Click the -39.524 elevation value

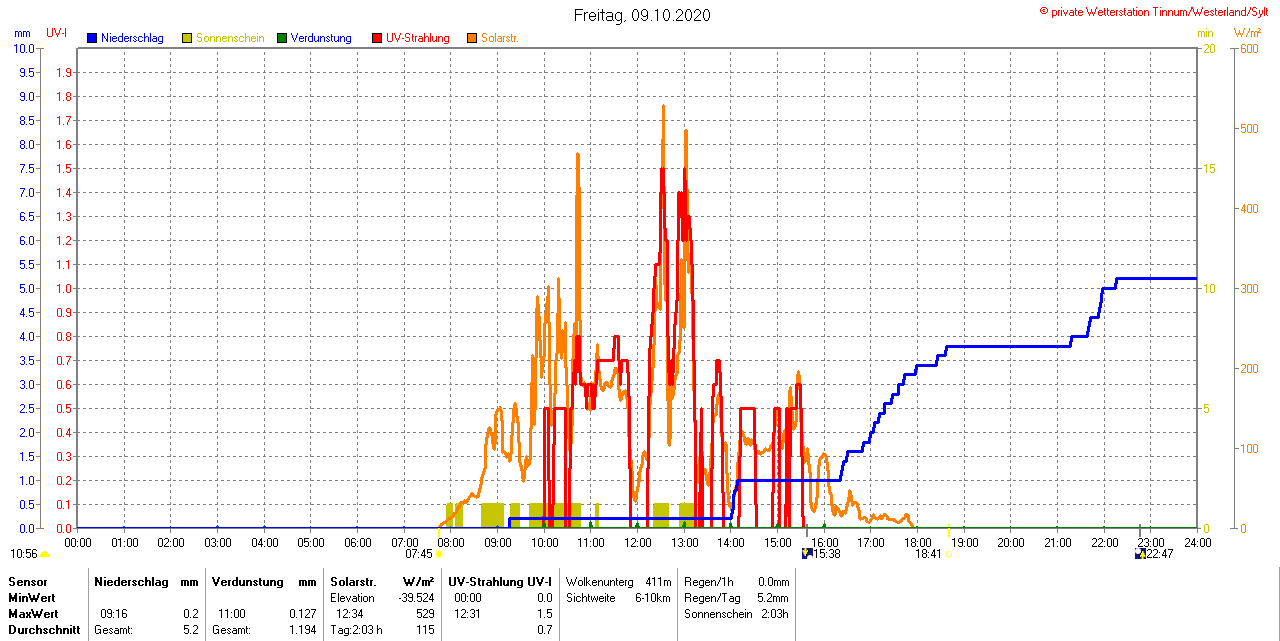[x=416, y=598]
